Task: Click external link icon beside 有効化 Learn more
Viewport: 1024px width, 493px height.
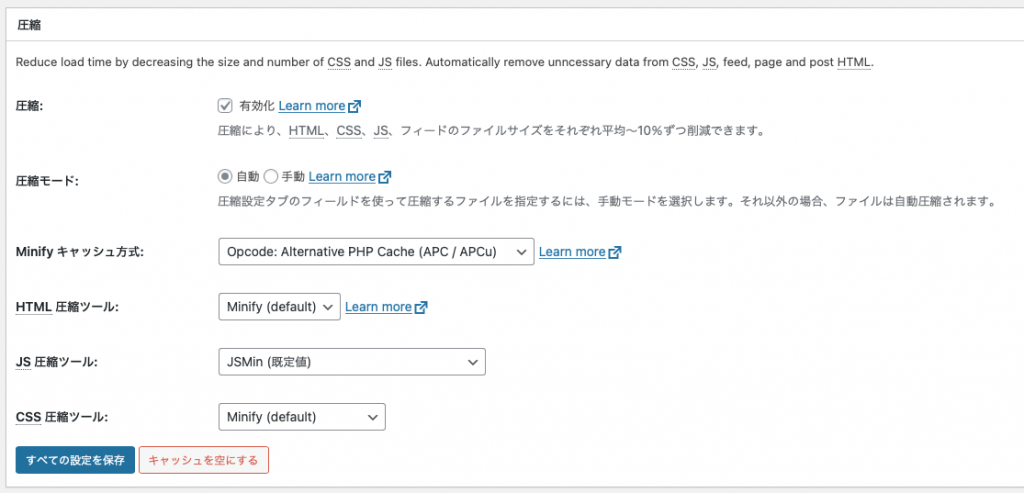Action: (x=355, y=106)
